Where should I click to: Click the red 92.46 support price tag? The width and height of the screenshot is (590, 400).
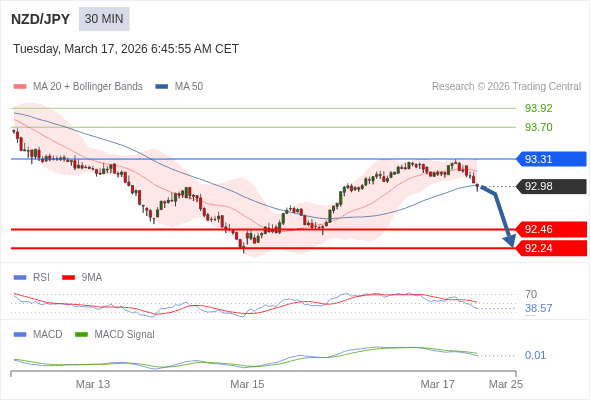click(551, 229)
